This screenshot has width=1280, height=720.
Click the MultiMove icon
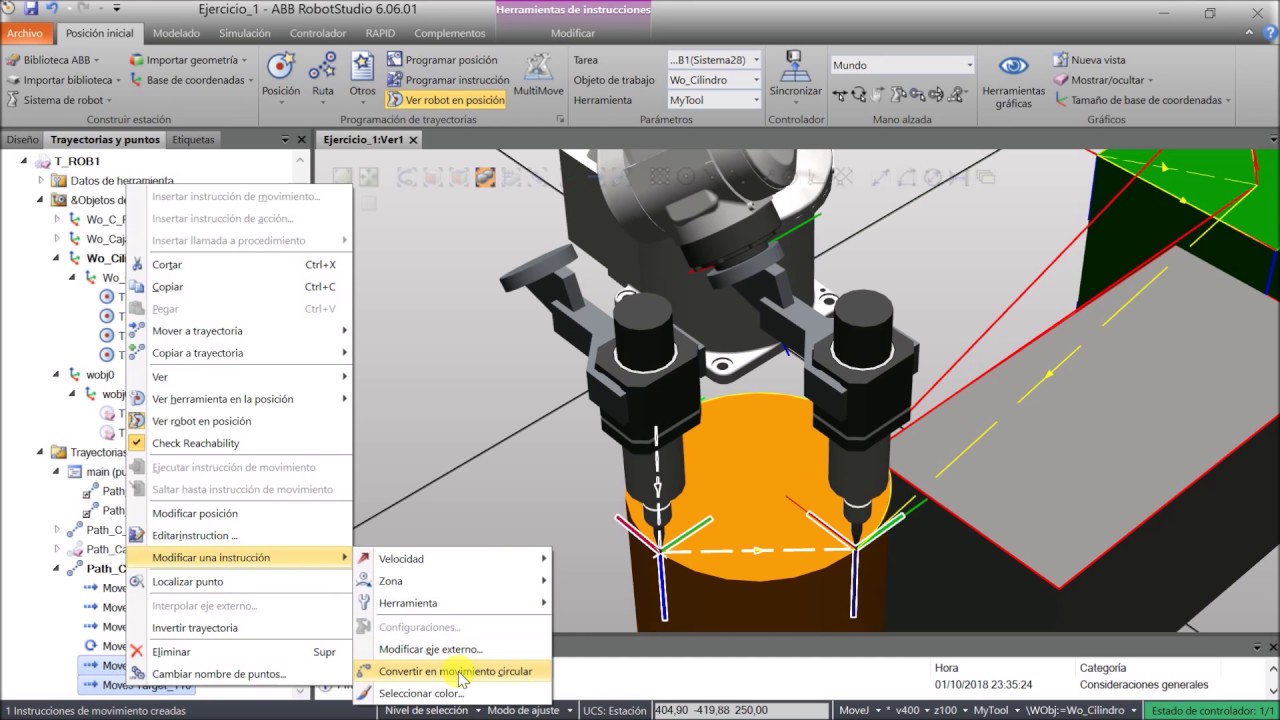(538, 67)
